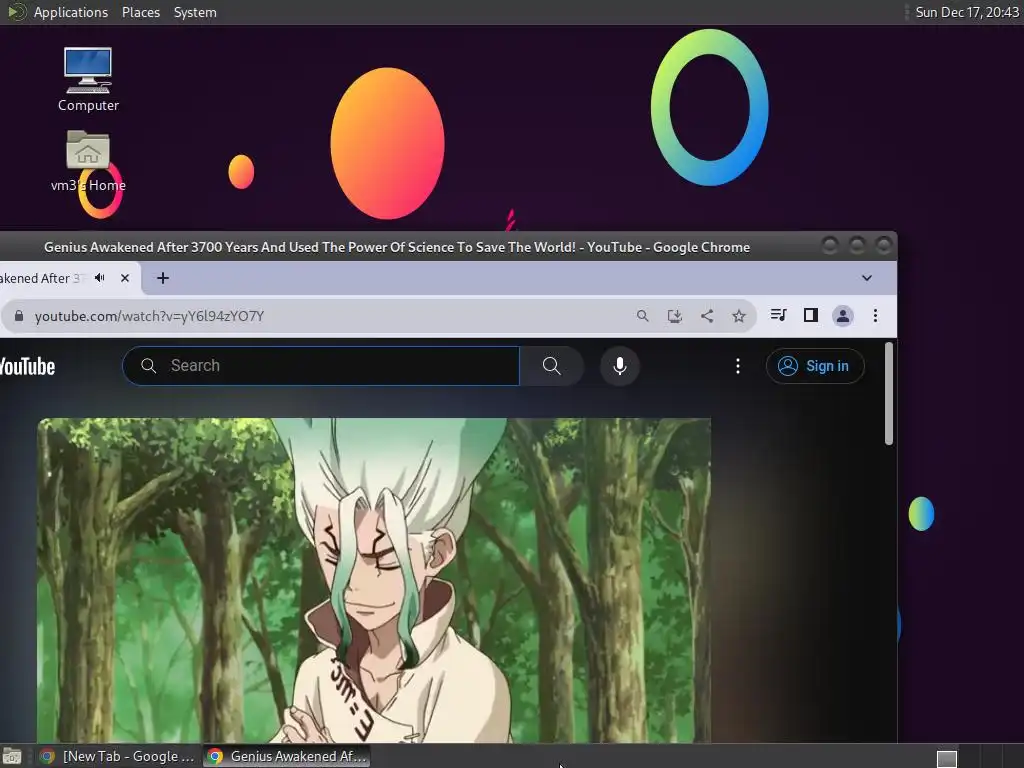1024x768 pixels.
Task: Open Chrome's three-dot menu
Action: pyautogui.click(x=875, y=316)
